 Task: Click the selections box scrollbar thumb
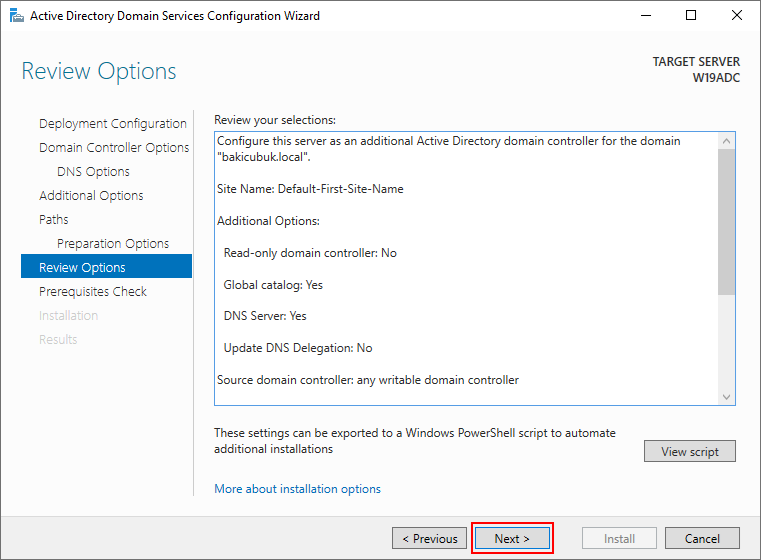click(726, 222)
